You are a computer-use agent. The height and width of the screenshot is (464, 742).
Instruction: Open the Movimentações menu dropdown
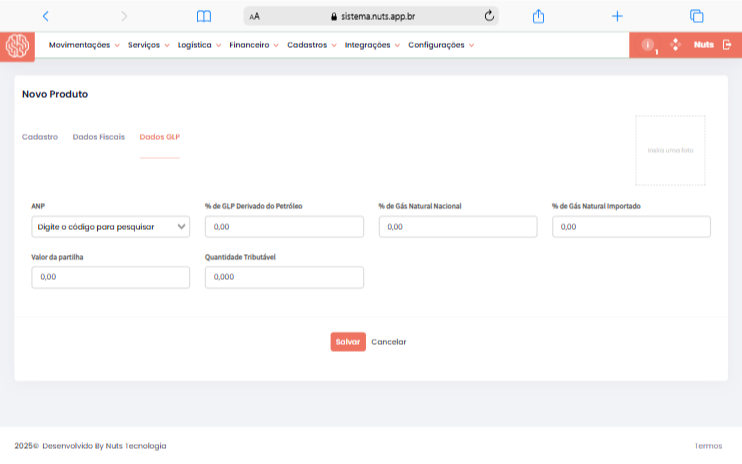click(84, 45)
